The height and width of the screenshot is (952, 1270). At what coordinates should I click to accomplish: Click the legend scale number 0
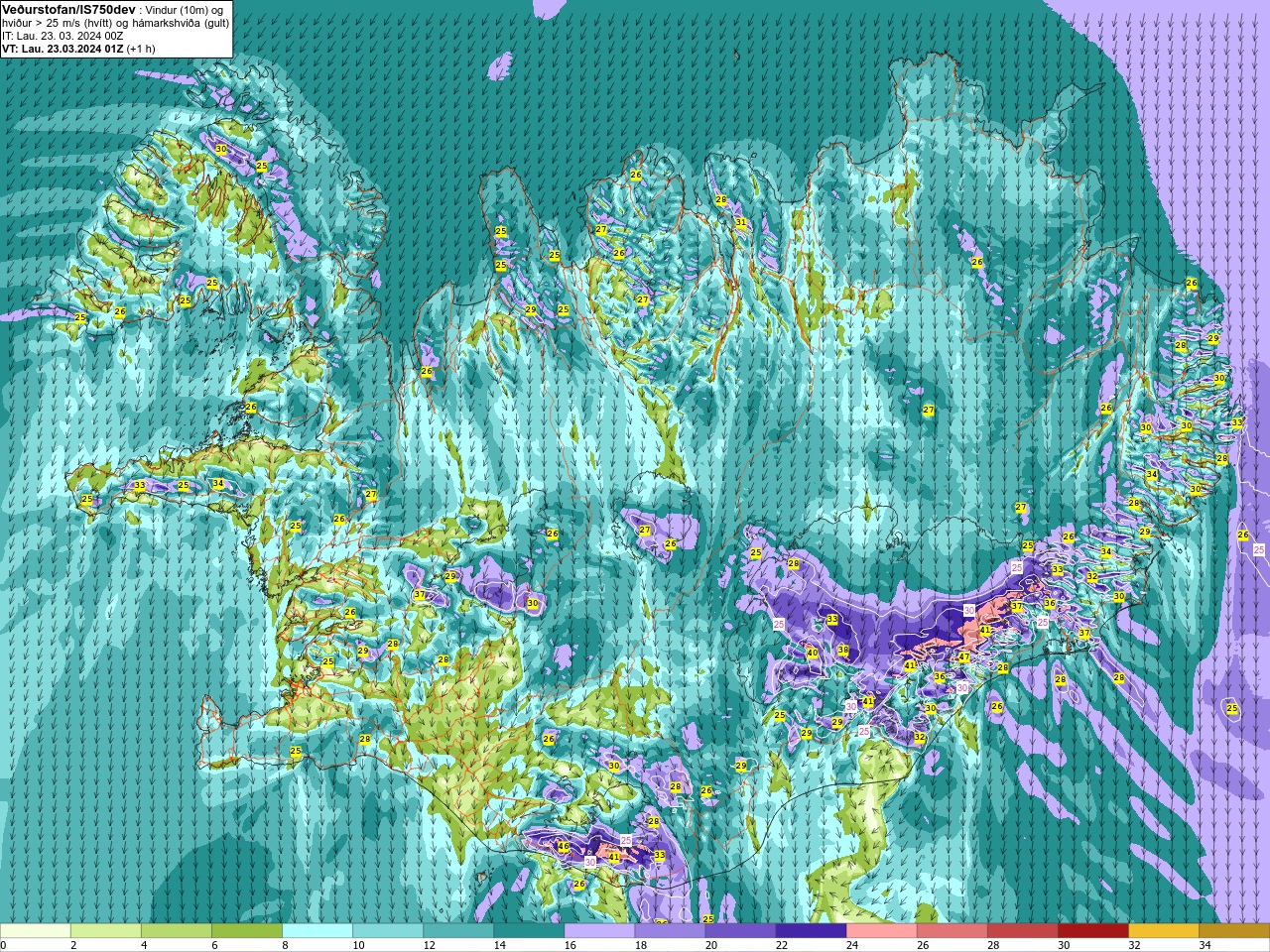click(x=4, y=945)
